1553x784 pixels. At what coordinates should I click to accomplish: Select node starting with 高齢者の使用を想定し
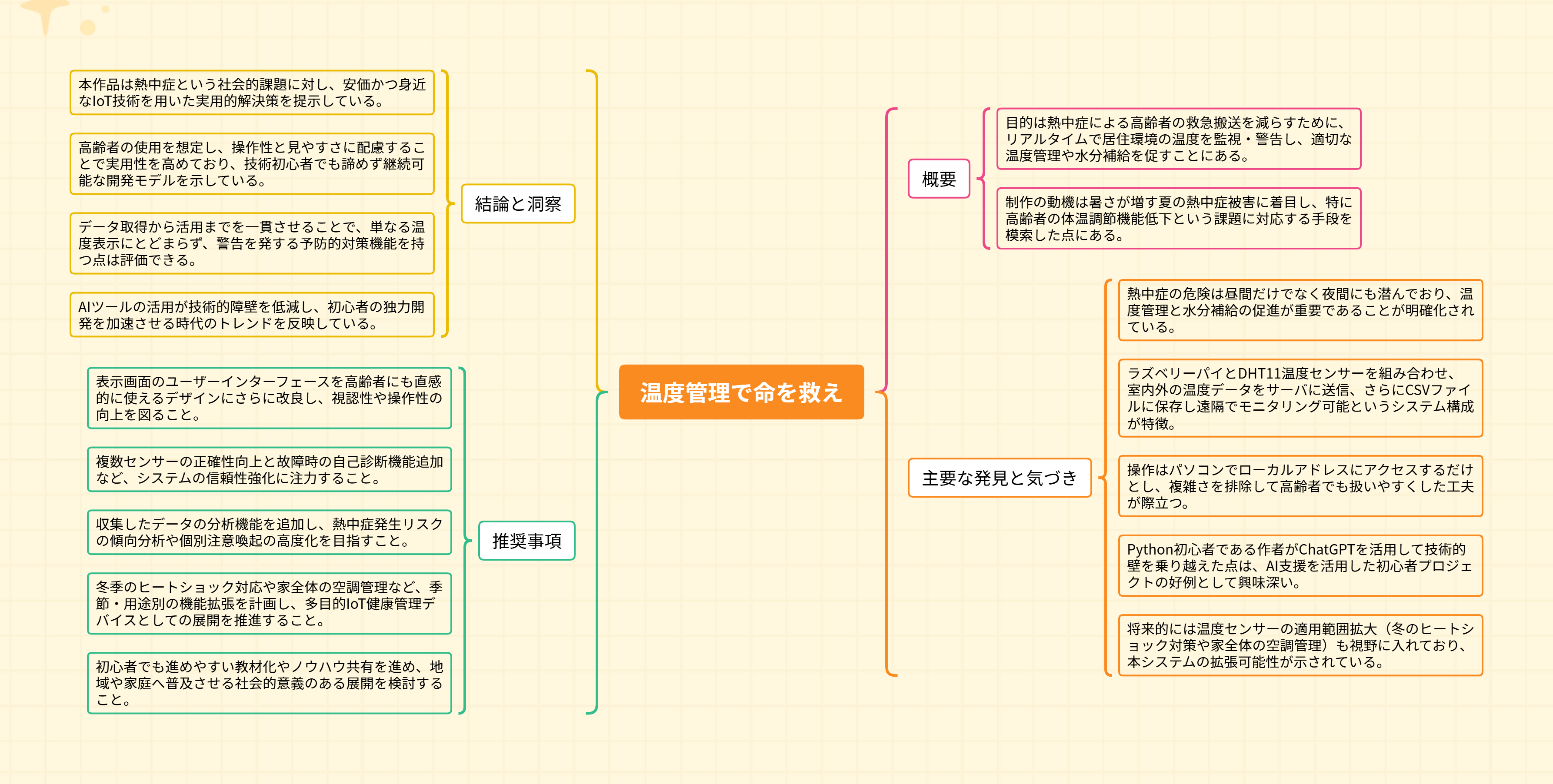click(252, 164)
